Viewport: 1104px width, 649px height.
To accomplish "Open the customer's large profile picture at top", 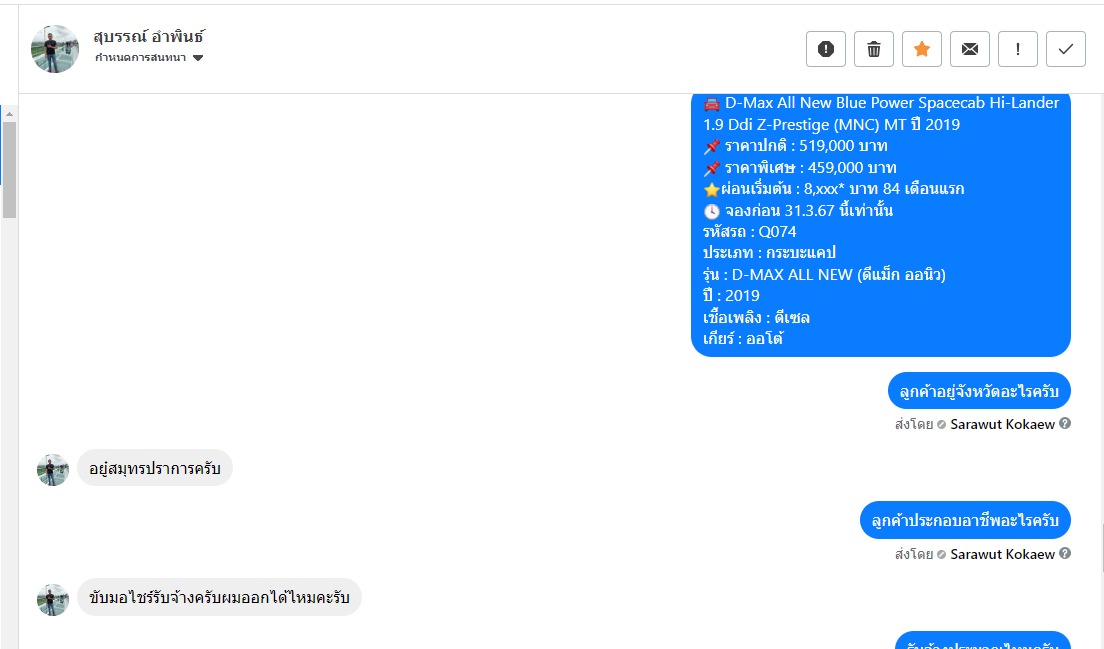I will pos(55,49).
